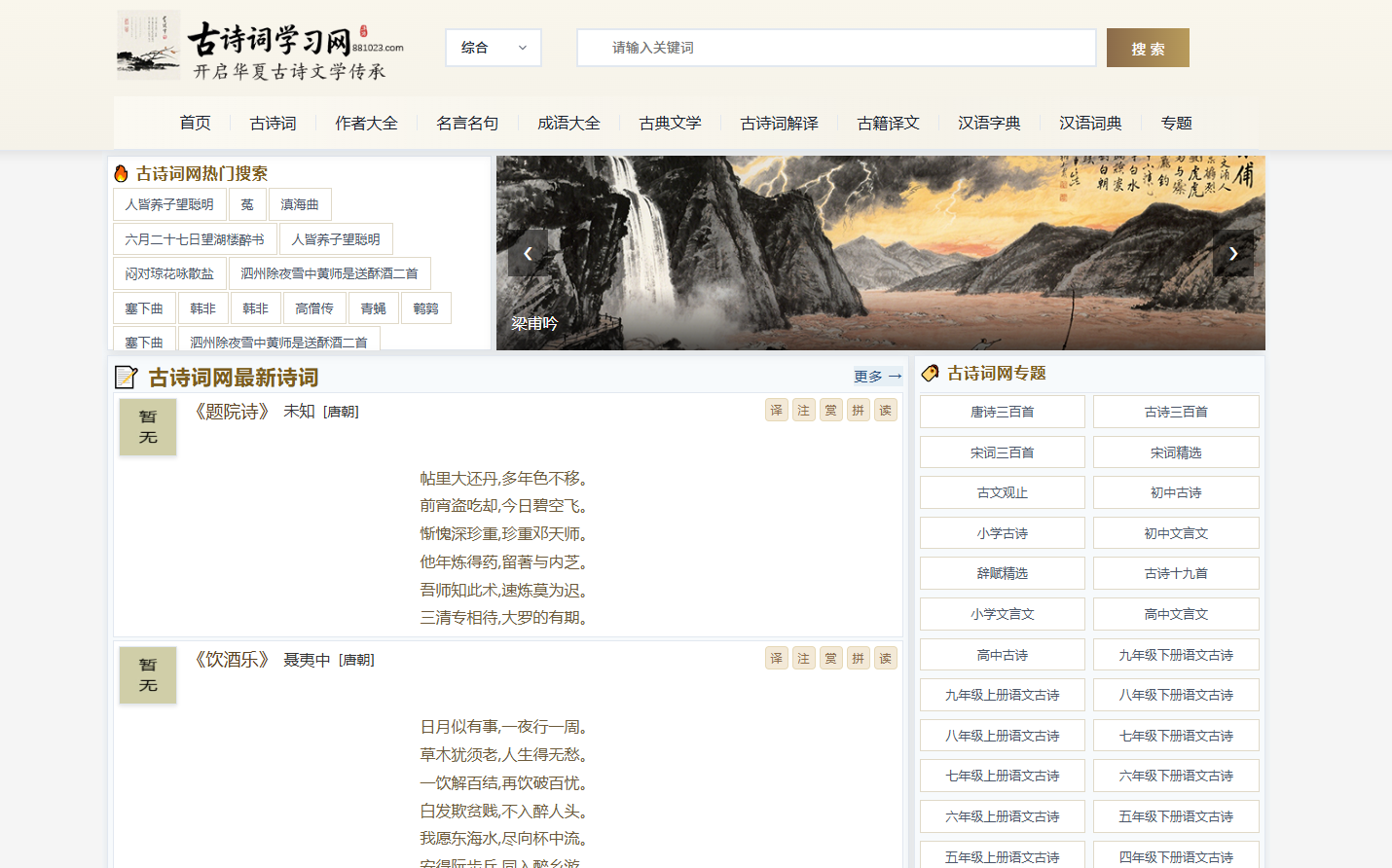Viewport: 1392px width, 868px height.
Task: Click the 注 annotation icon for 题院诗
Action: coord(803,411)
